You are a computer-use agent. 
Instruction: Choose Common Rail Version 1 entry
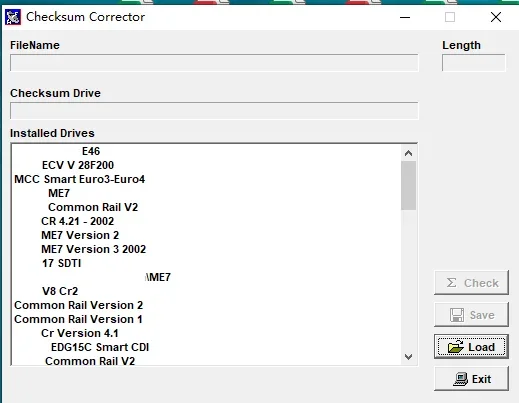pyautogui.click(x=78, y=319)
